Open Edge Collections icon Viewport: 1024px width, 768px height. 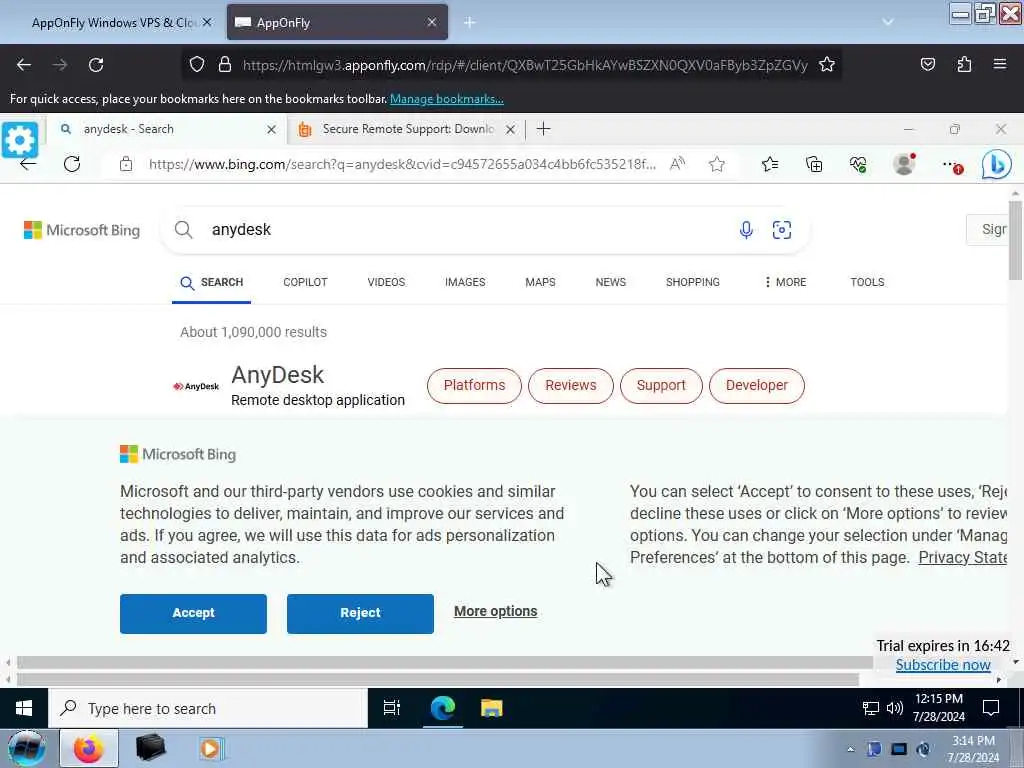pos(814,164)
